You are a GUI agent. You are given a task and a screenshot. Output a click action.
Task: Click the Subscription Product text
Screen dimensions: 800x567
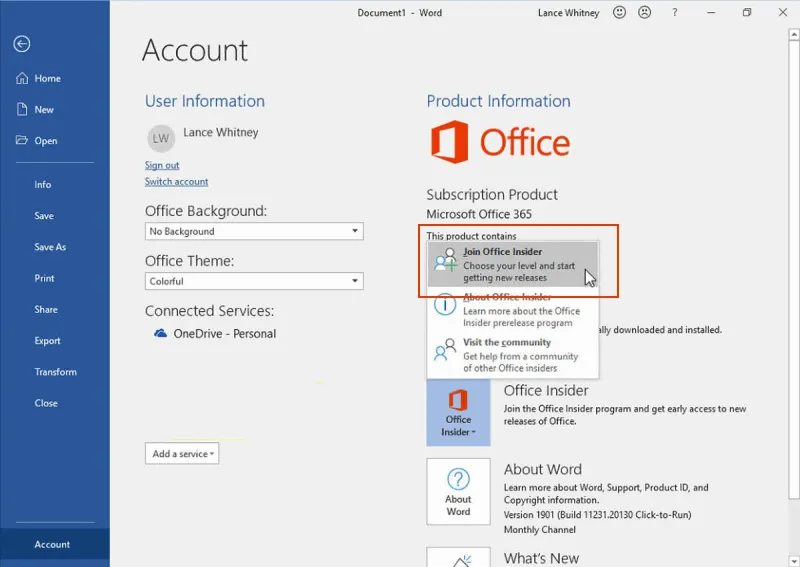tap(492, 194)
